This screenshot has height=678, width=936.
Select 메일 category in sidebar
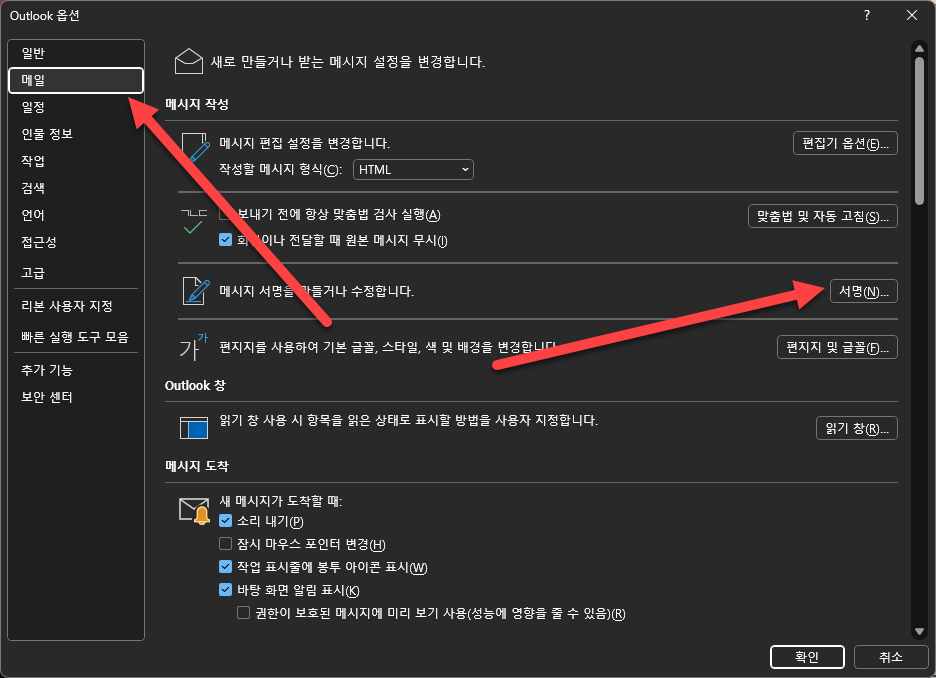[x=76, y=80]
